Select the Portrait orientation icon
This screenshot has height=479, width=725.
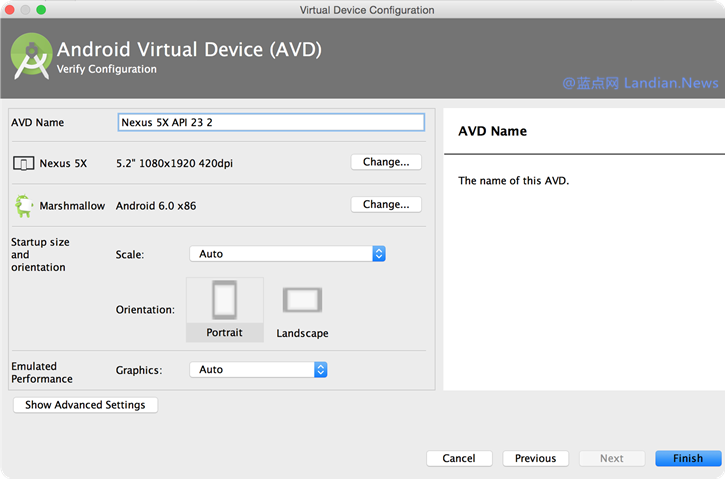point(224,300)
